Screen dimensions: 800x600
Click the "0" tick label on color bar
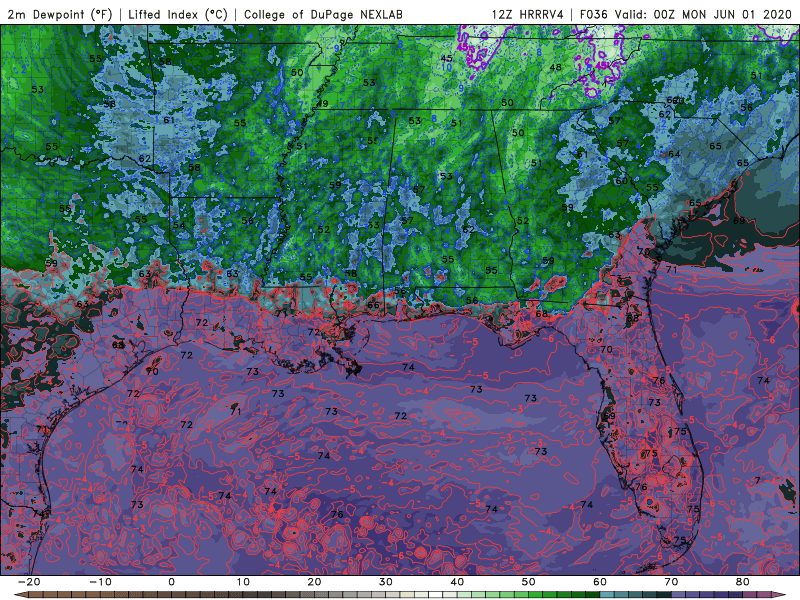[x=171, y=582]
